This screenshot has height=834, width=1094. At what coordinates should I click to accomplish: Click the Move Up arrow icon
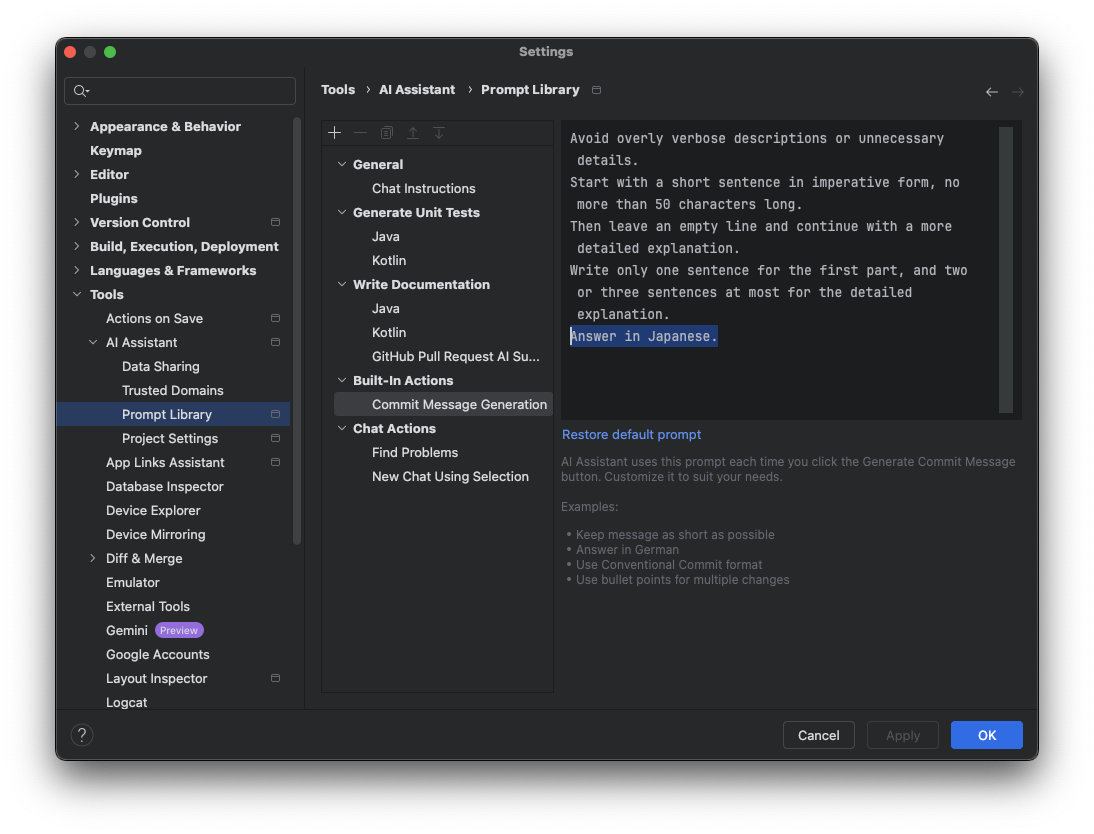click(413, 133)
